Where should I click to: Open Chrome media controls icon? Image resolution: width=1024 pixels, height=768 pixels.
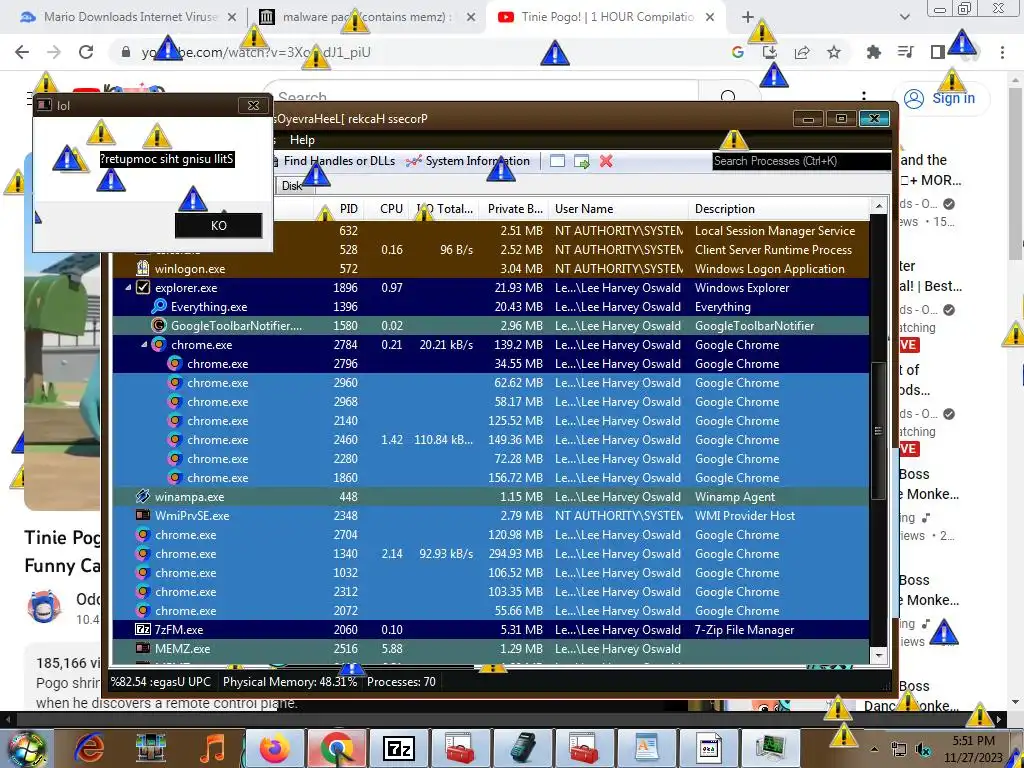[x=906, y=52]
